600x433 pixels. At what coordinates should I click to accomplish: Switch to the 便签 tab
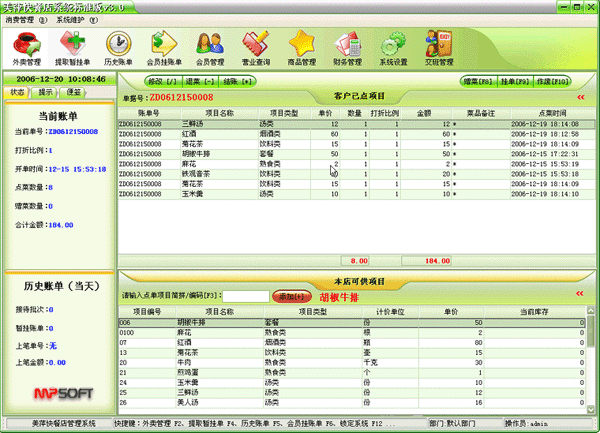75,91
